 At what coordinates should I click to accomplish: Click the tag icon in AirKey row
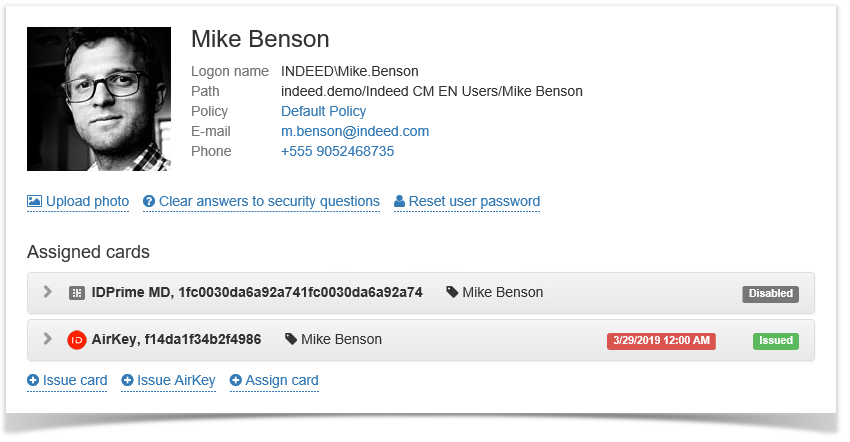click(x=292, y=340)
